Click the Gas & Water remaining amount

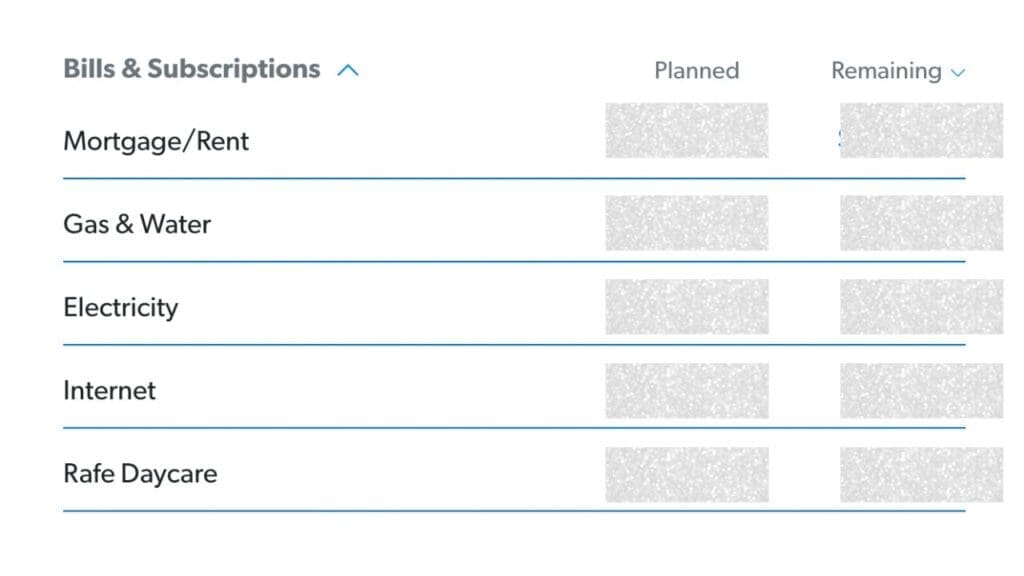coord(921,223)
